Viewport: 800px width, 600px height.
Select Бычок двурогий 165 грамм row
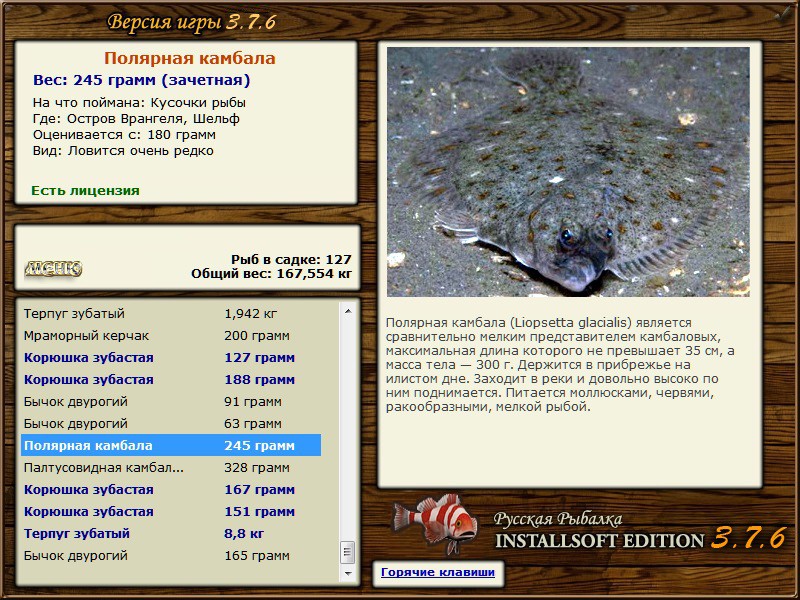[x=171, y=555]
